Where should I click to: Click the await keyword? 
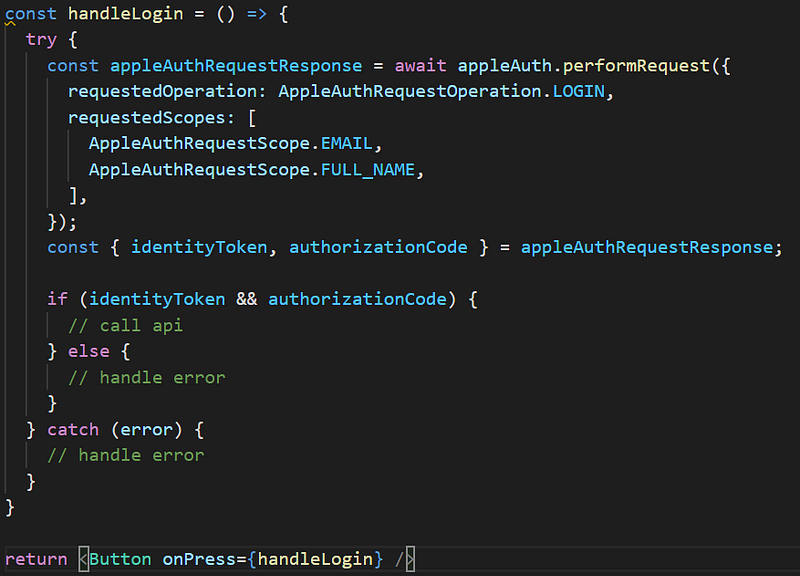[420, 66]
